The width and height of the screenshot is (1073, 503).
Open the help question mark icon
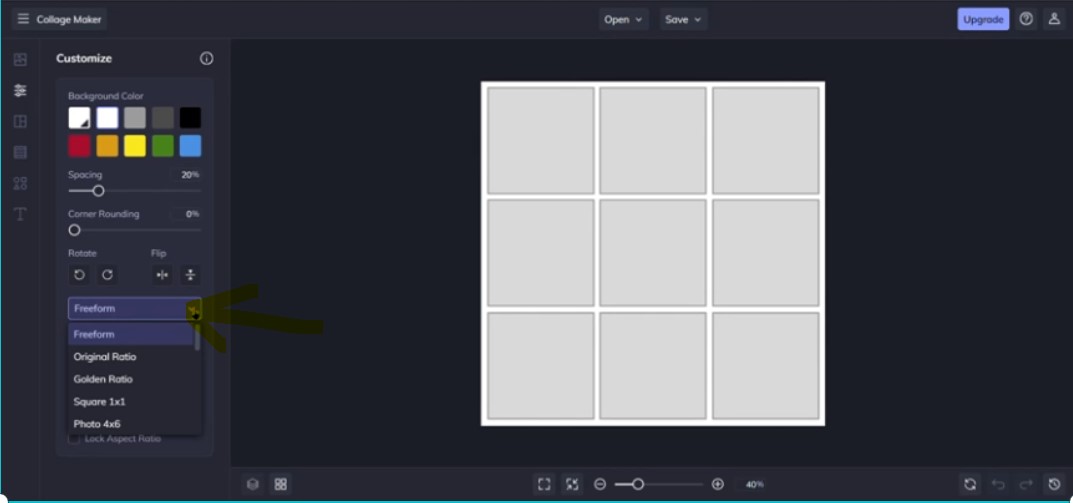[1026, 19]
